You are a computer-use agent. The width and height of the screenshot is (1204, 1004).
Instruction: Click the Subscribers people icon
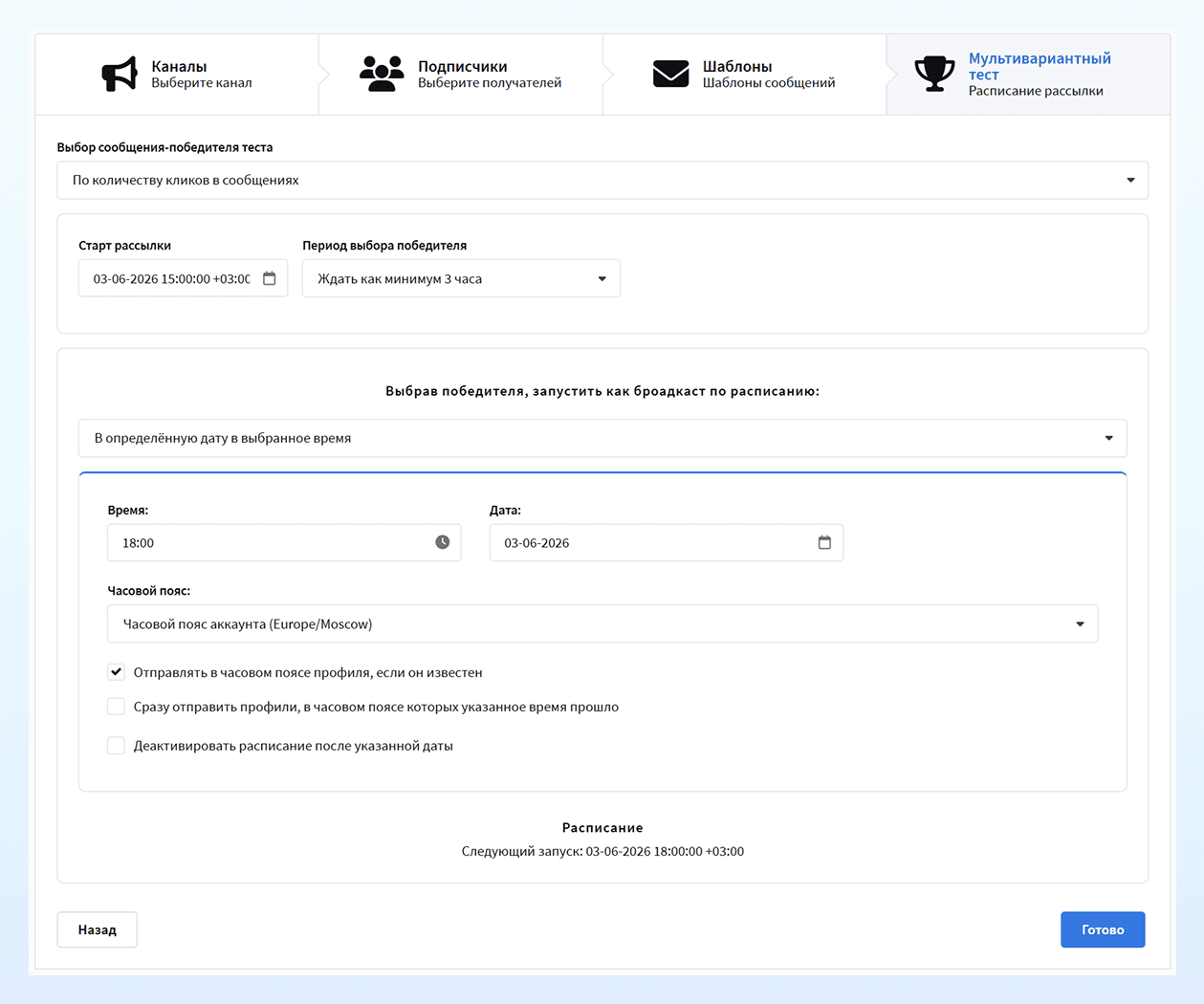[x=381, y=74]
